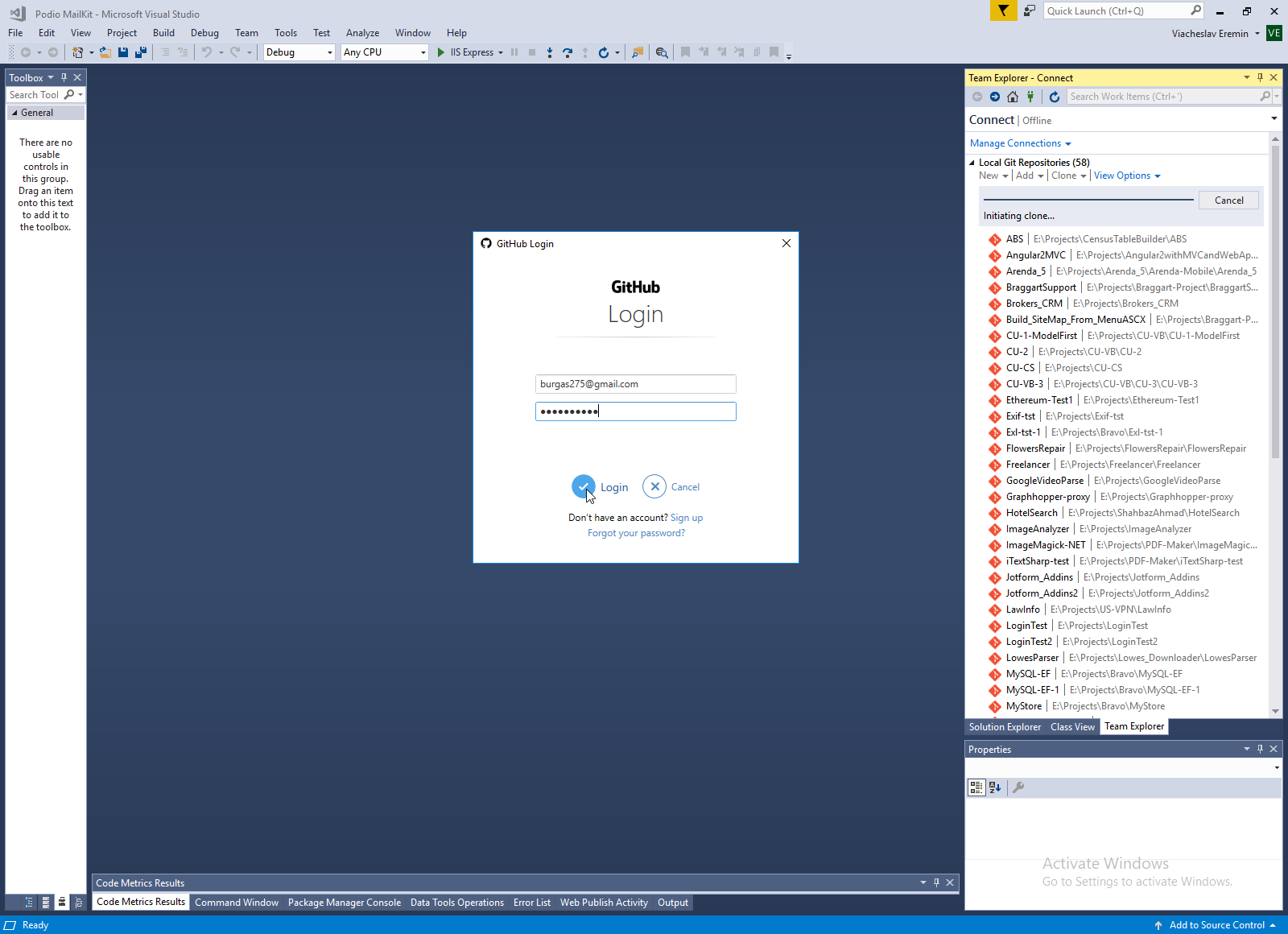Select the MyStore repository

pyautogui.click(x=1125, y=706)
